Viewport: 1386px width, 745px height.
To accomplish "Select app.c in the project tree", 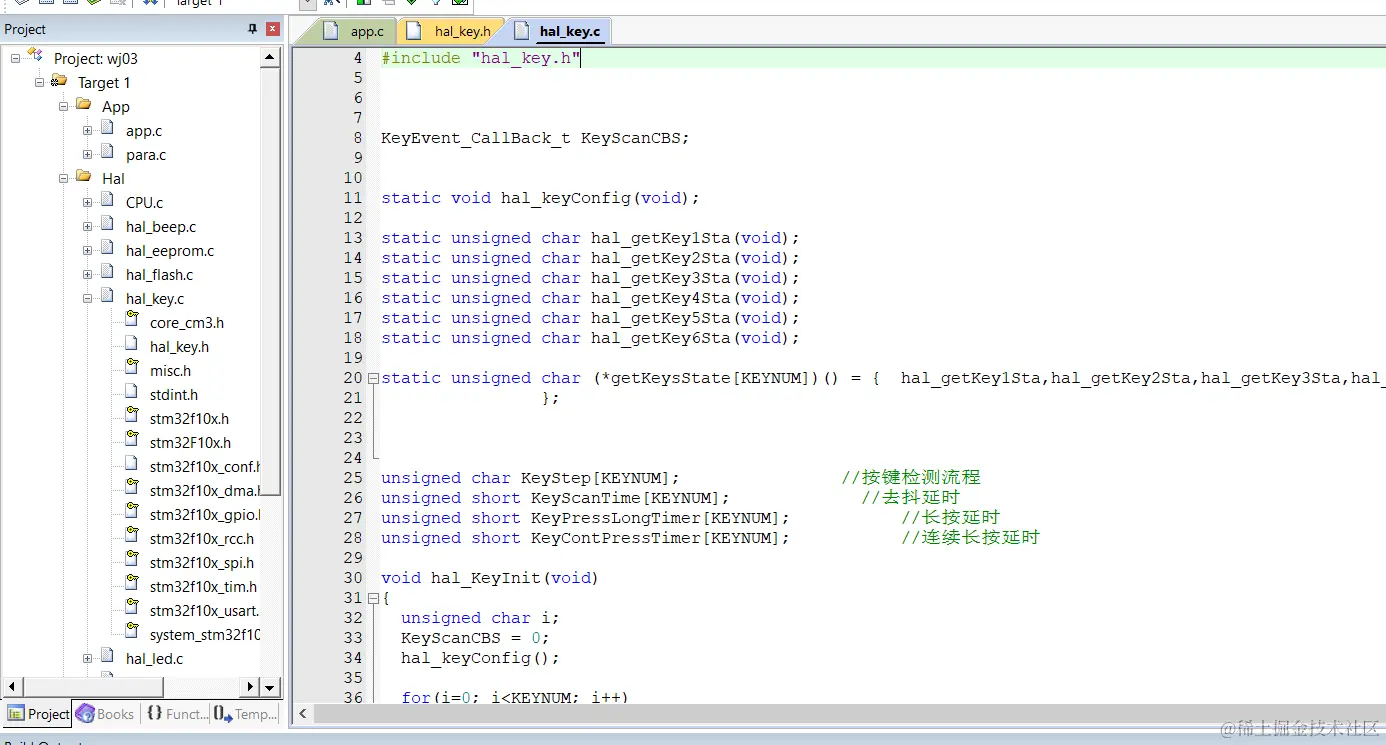I will (143, 130).
